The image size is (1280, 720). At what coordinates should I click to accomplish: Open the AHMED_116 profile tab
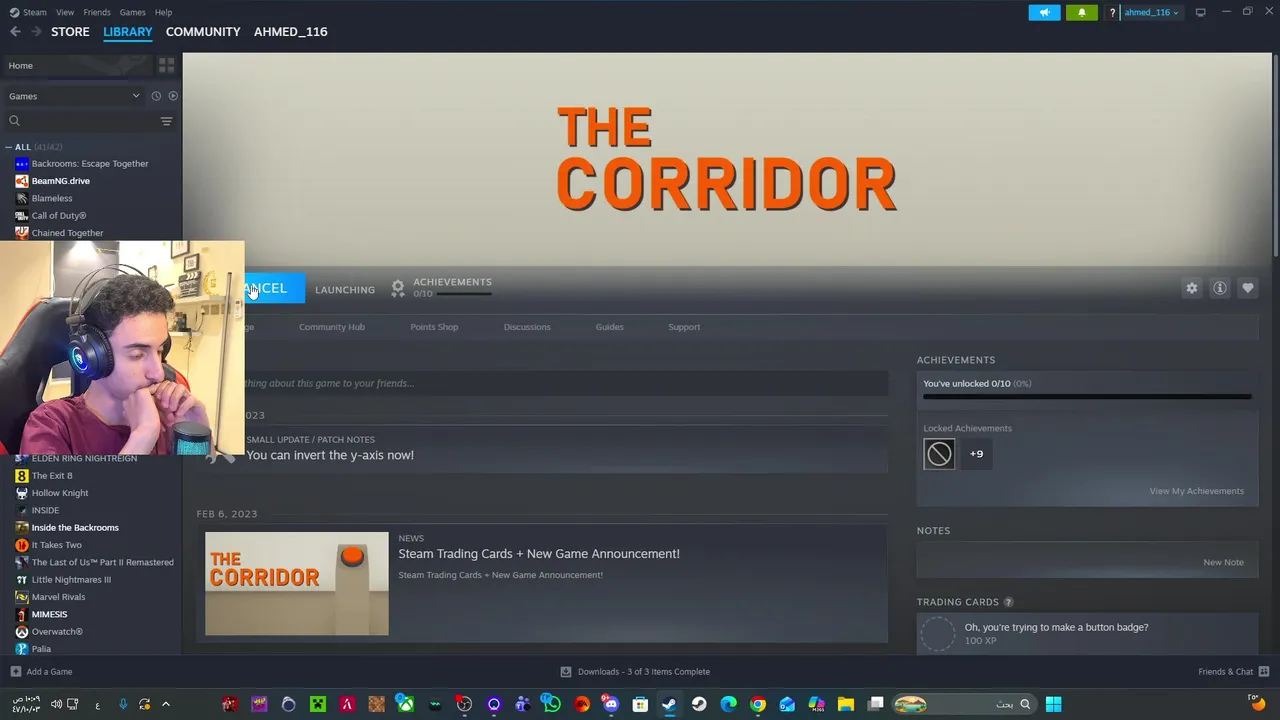pos(291,32)
